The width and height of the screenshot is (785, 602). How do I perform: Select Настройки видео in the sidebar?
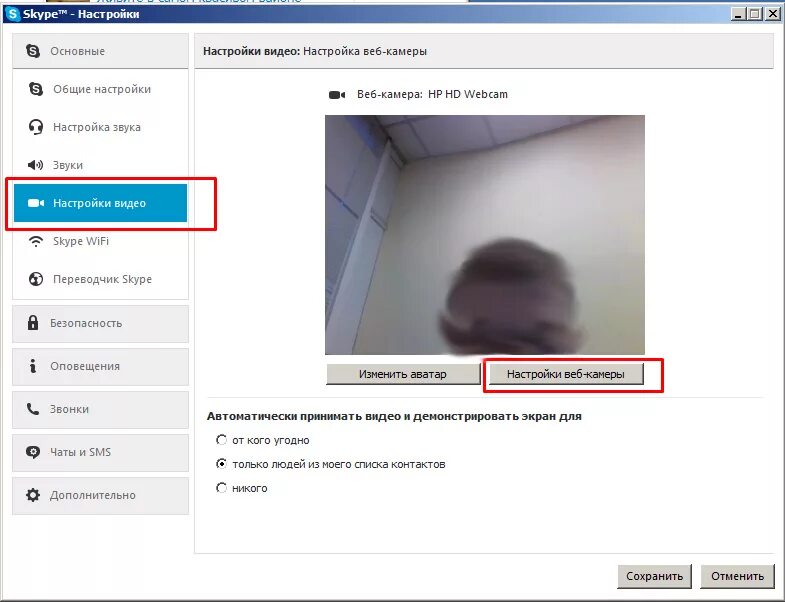(x=101, y=203)
